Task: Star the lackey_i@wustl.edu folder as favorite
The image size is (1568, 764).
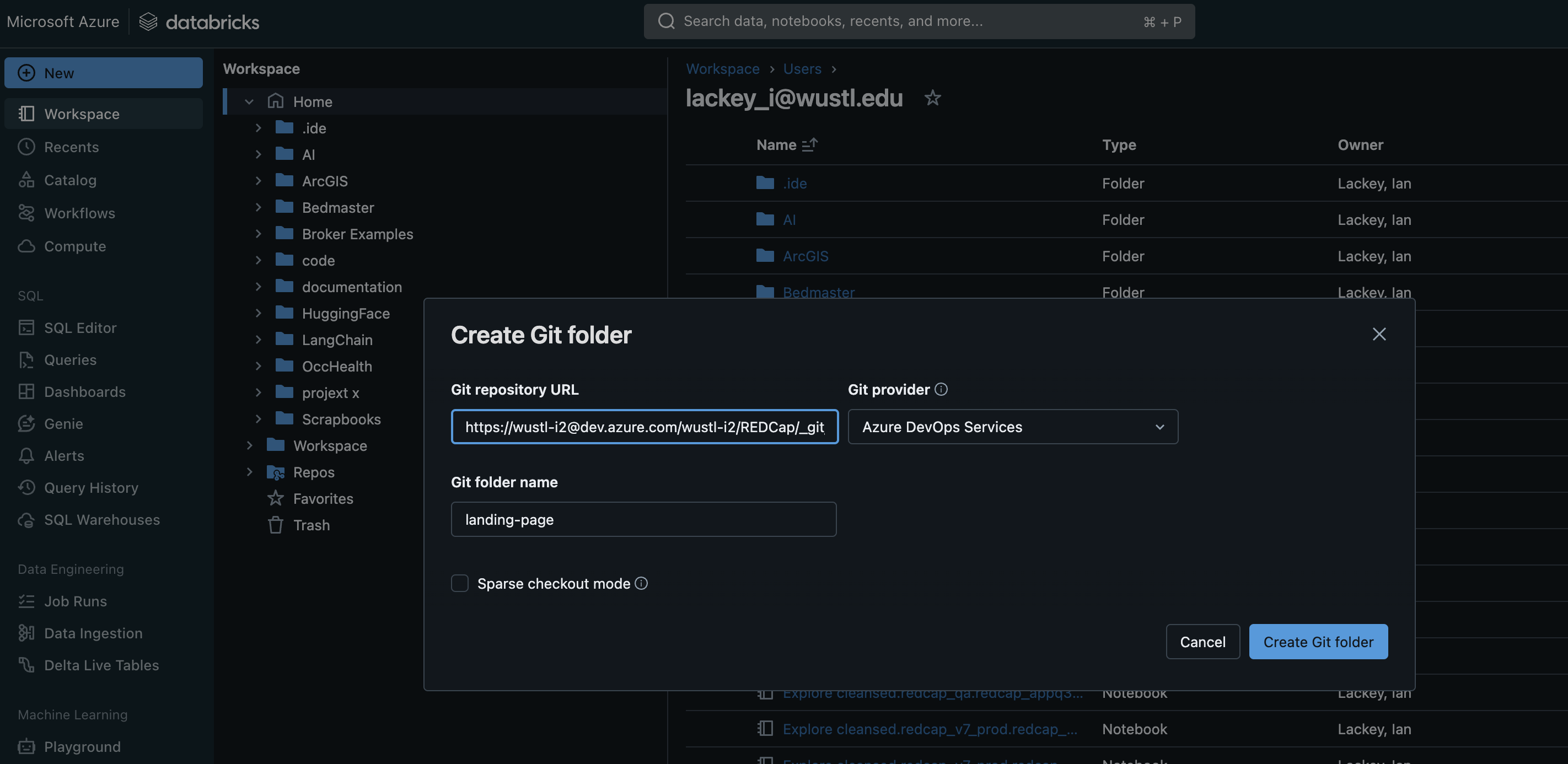Action: click(932, 98)
